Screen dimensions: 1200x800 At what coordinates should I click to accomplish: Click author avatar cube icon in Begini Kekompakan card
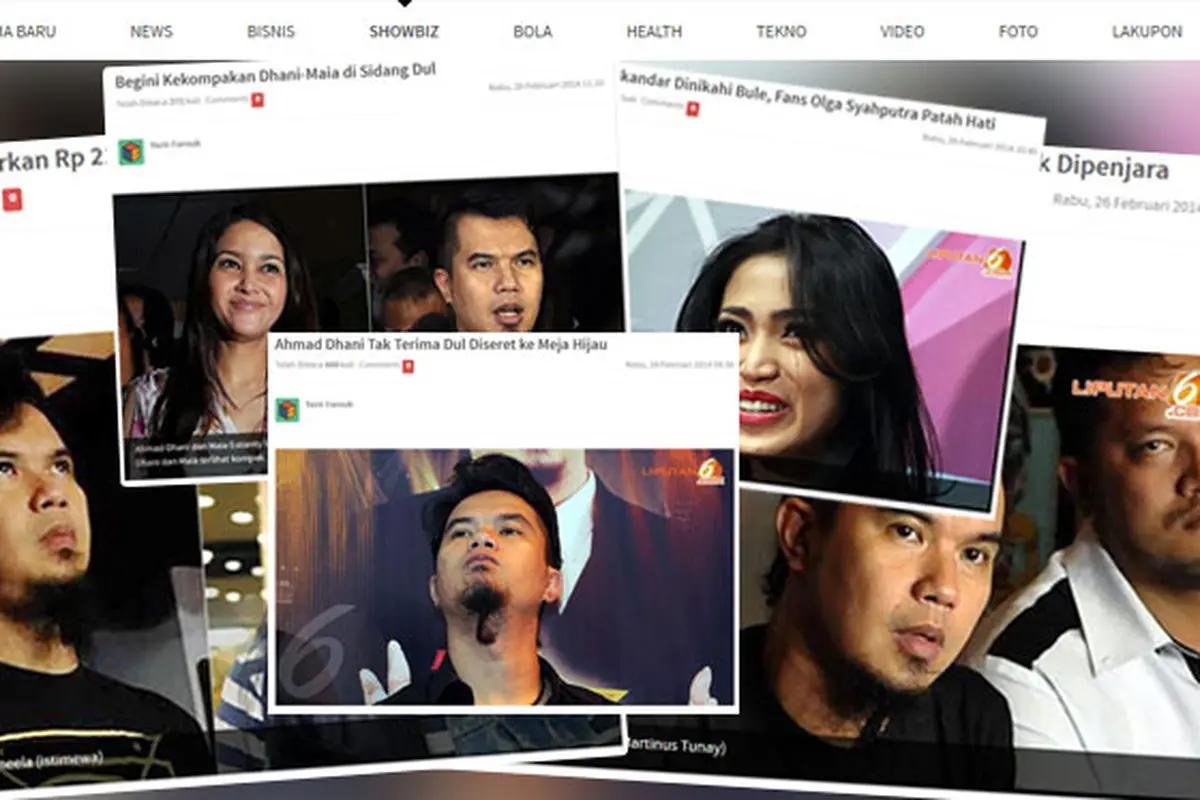click(x=131, y=152)
